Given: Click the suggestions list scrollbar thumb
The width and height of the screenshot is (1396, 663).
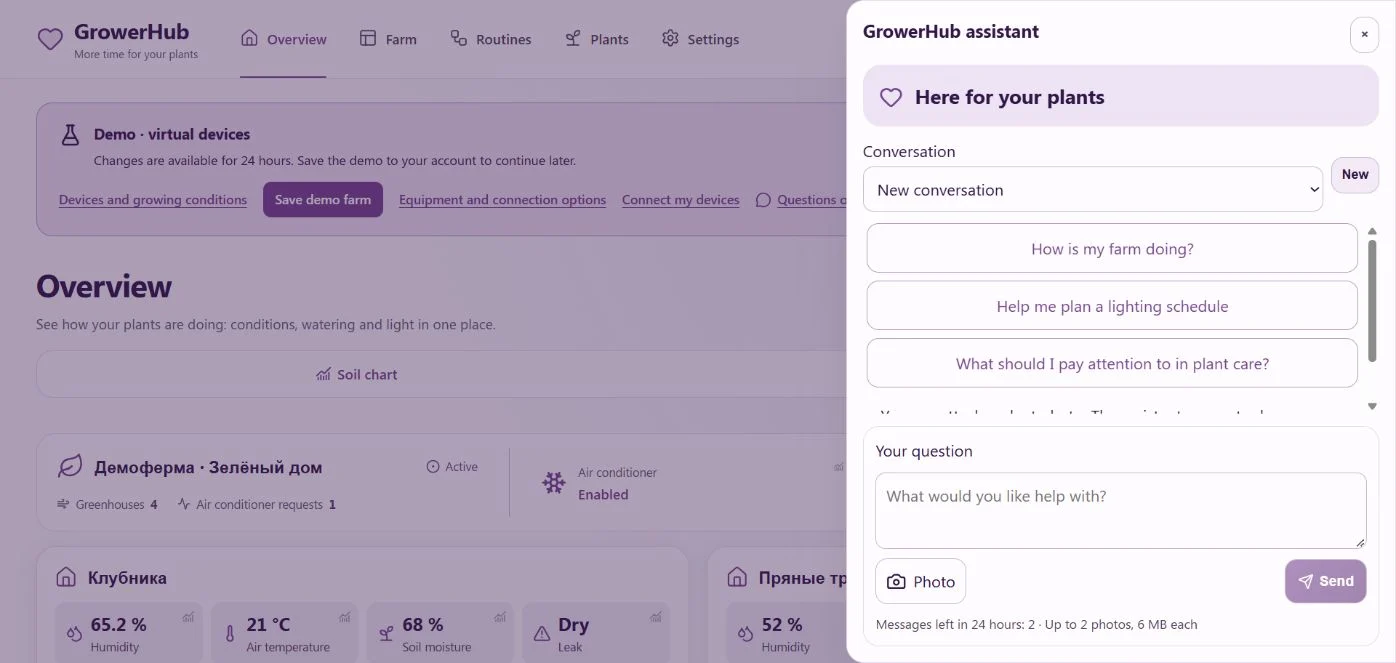Looking at the screenshot, I should pyautogui.click(x=1372, y=300).
